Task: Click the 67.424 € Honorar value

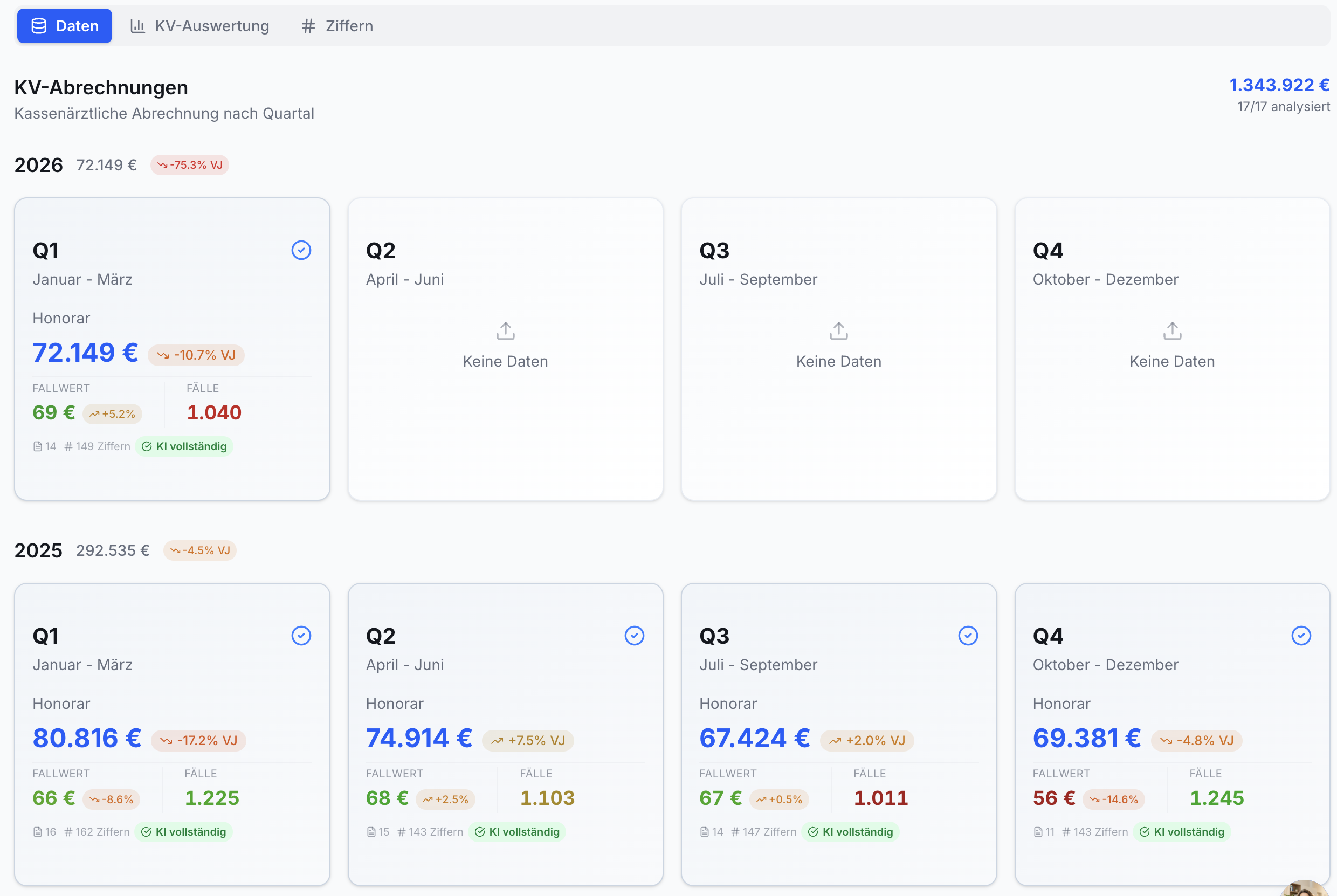Action: (755, 738)
